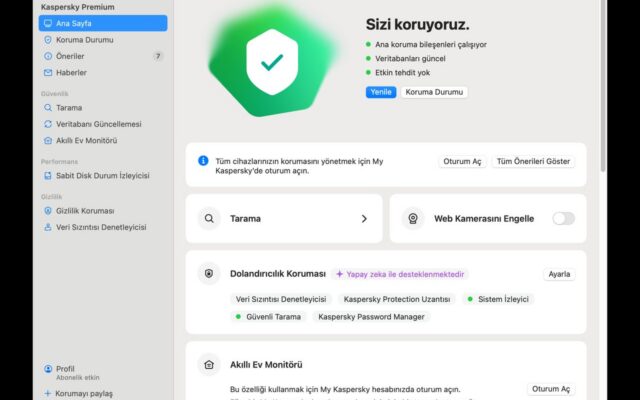Click the sparkle icon before Yapay zeka label

coord(339,274)
